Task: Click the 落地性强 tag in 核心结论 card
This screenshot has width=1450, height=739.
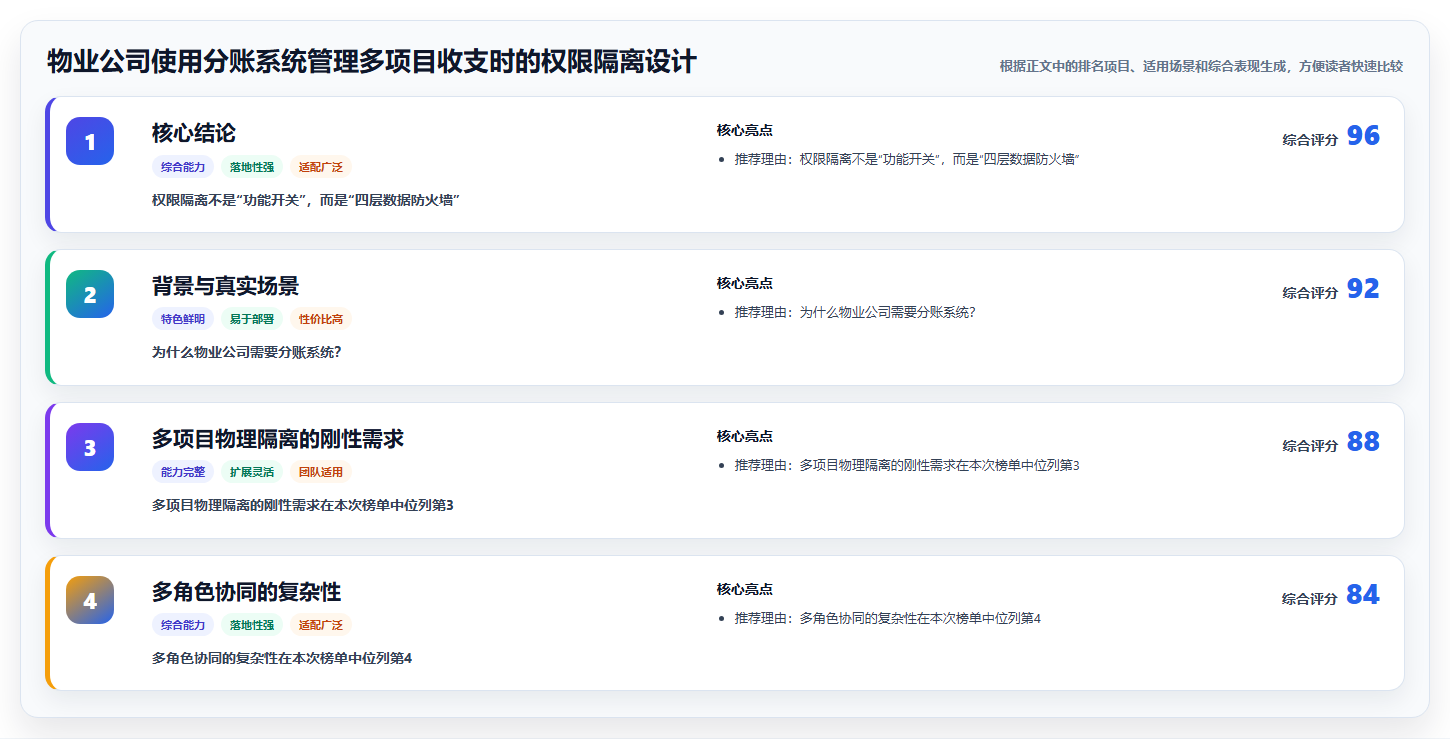Action: click(252, 167)
